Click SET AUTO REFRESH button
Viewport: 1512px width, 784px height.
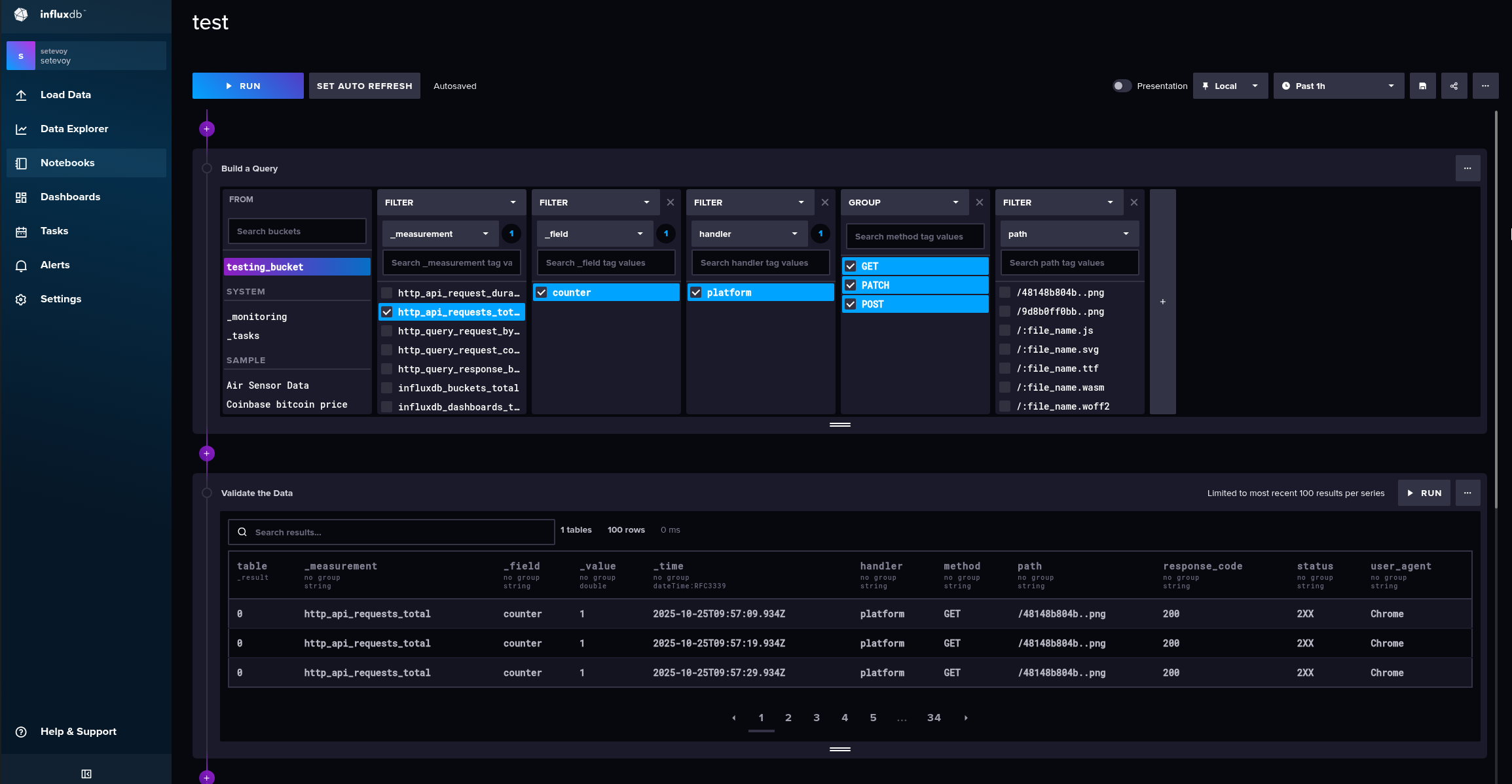pyautogui.click(x=364, y=86)
